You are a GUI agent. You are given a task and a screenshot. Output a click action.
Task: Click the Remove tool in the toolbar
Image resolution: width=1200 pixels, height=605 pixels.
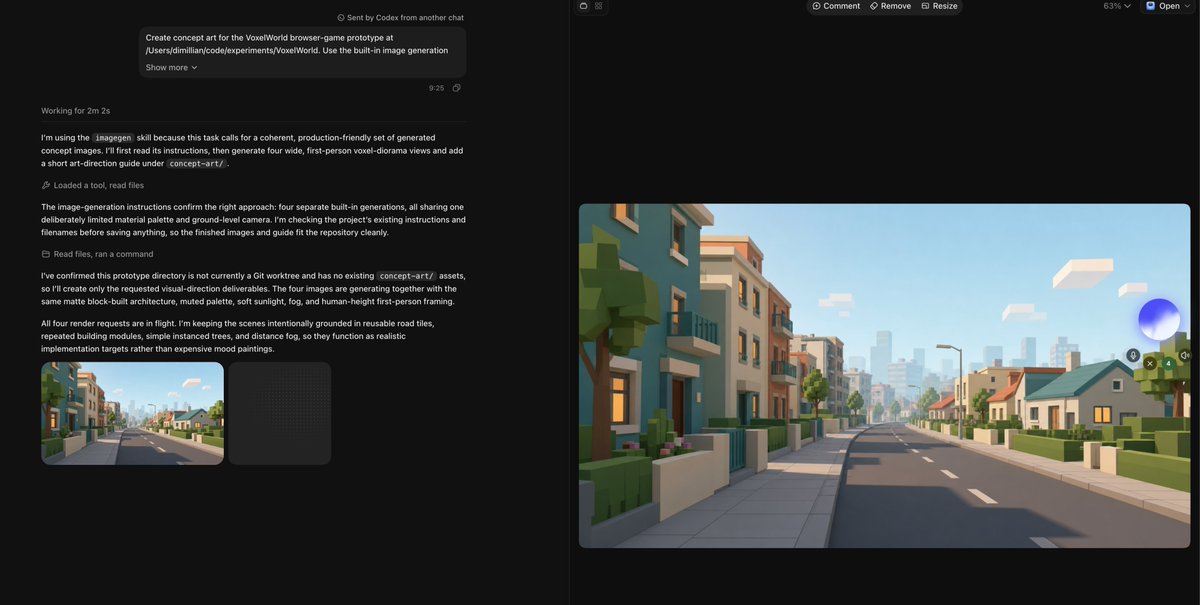[x=890, y=6]
